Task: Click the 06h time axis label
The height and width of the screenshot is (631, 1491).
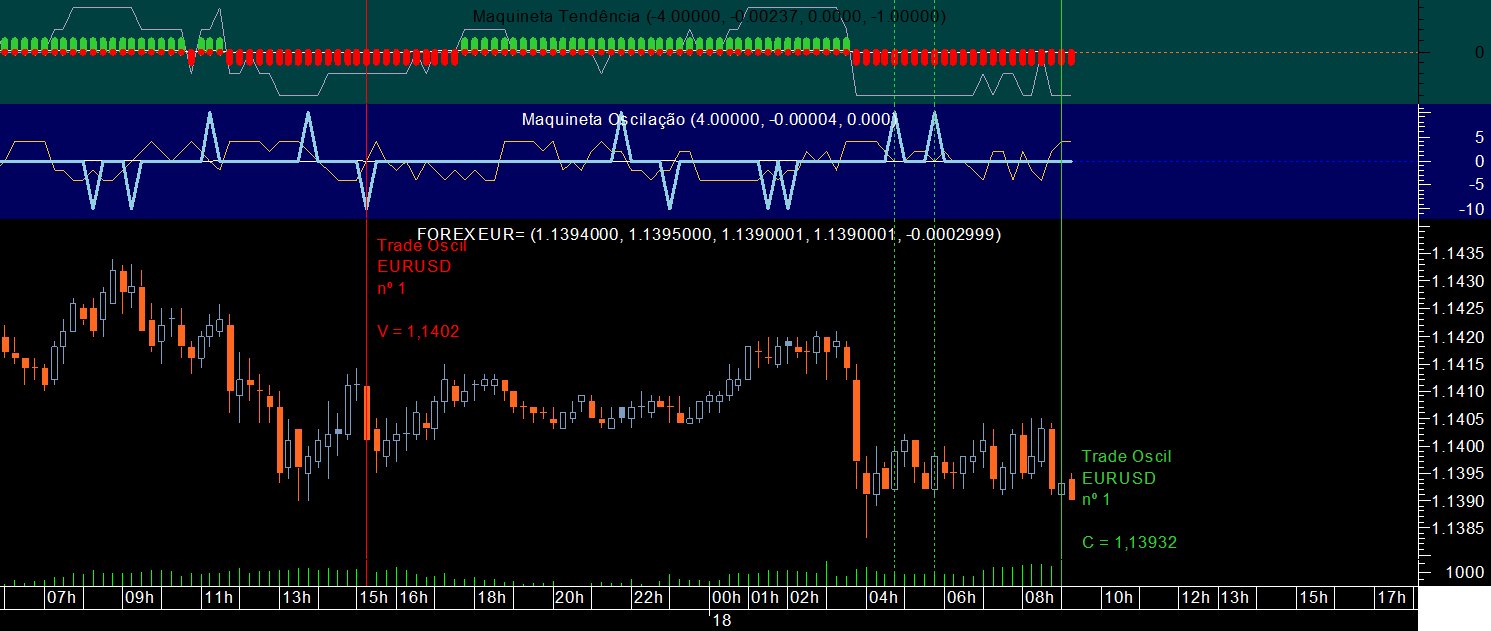Action: pos(960,597)
